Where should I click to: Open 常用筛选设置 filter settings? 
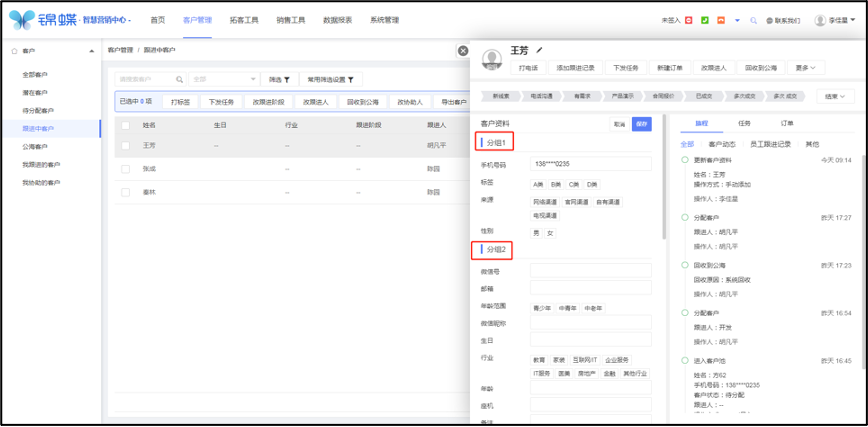(330, 80)
